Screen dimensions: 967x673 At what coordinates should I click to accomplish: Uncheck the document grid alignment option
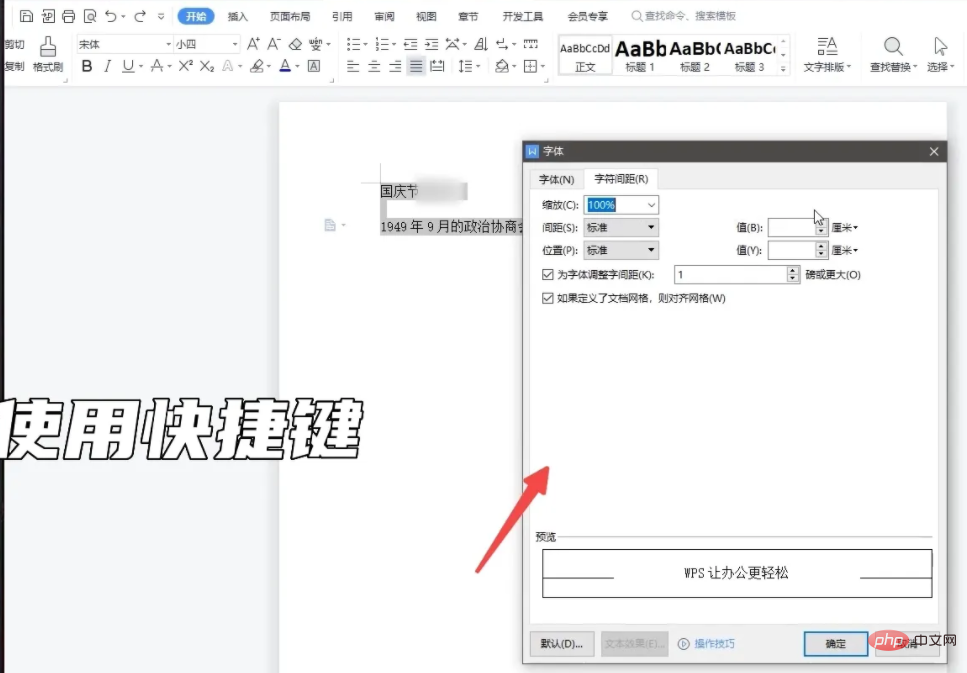pyautogui.click(x=548, y=297)
